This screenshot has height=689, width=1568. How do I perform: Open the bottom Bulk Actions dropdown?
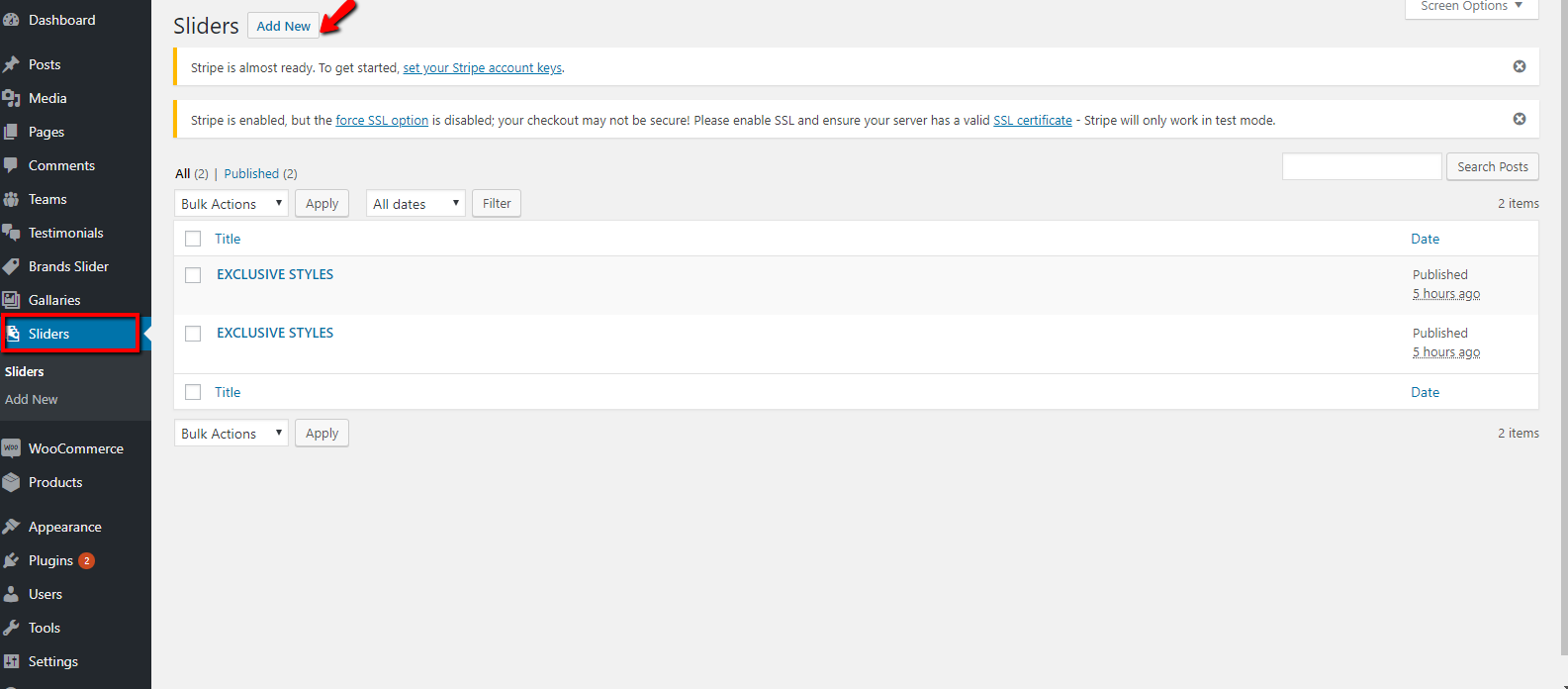[x=231, y=433]
